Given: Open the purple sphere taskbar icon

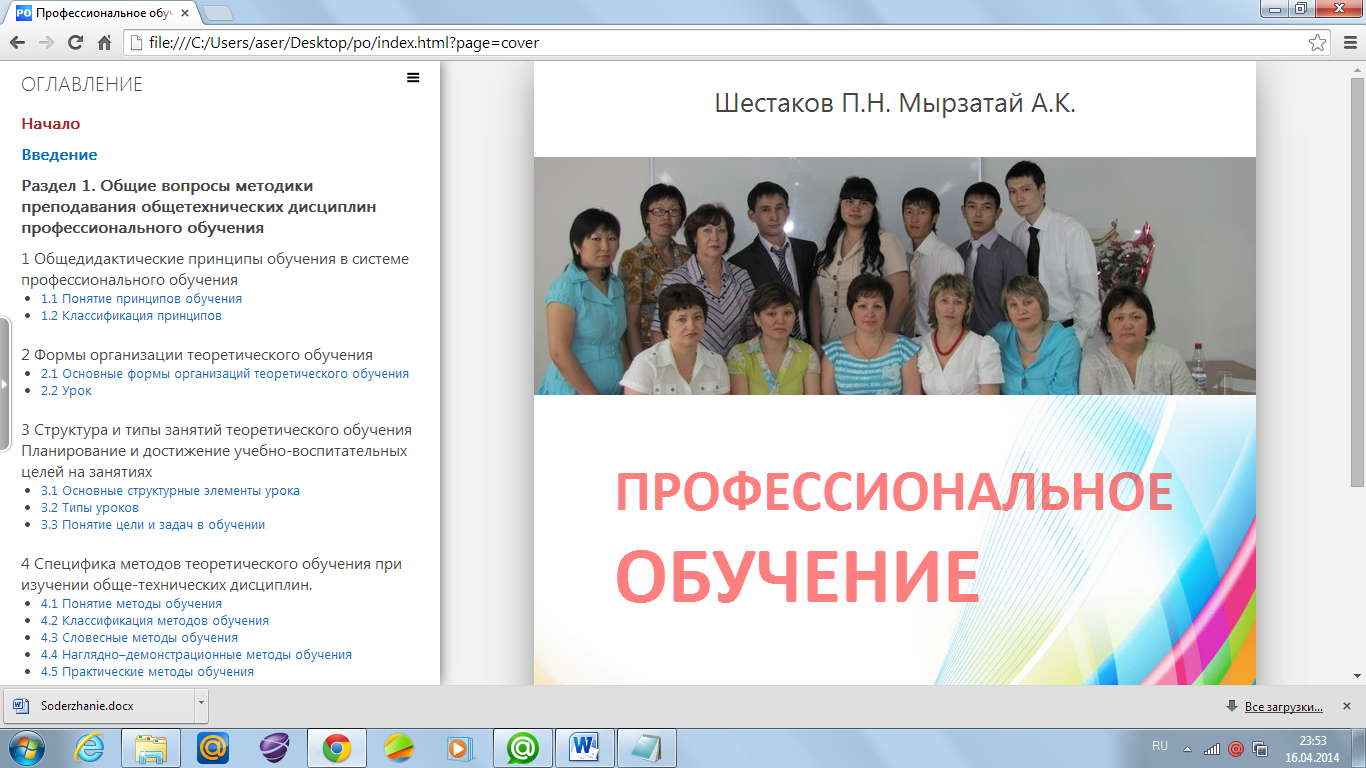Looking at the screenshot, I should (275, 747).
